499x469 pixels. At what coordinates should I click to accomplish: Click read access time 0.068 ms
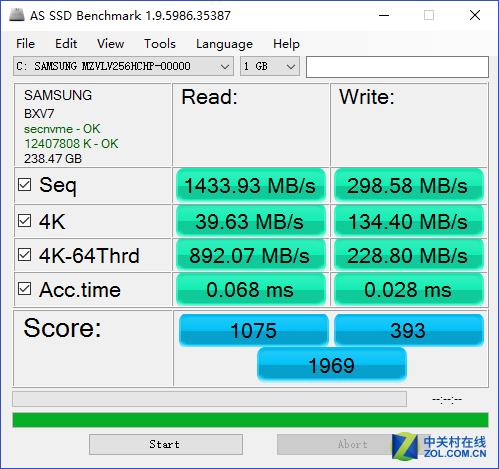tap(250, 289)
